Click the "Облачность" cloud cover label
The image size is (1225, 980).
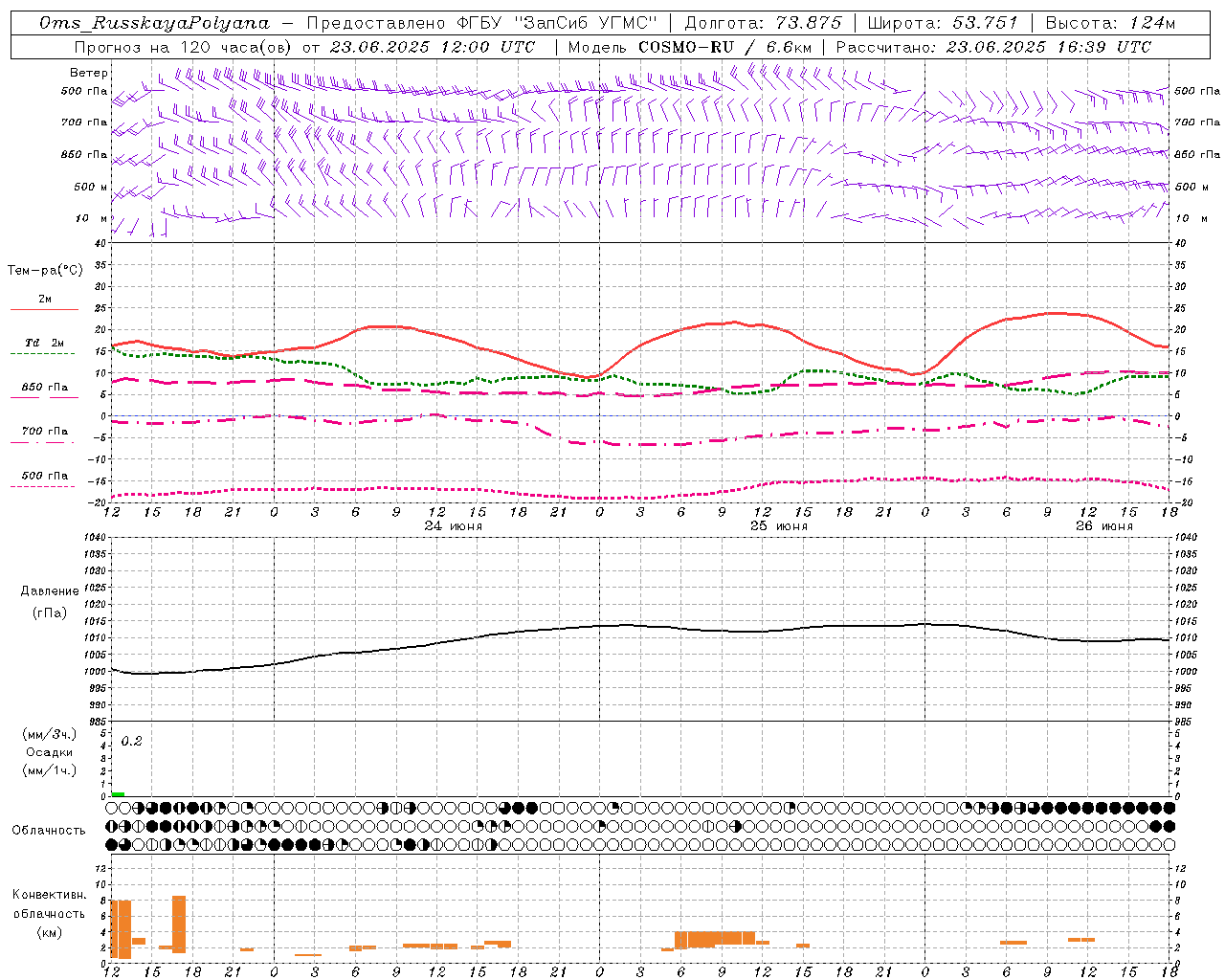click(49, 830)
